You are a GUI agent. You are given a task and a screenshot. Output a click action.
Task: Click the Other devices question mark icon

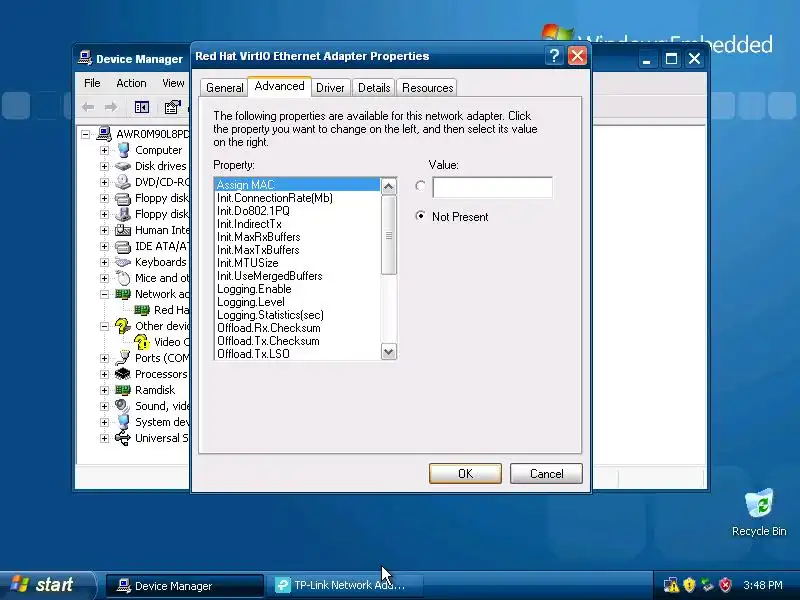[122, 326]
